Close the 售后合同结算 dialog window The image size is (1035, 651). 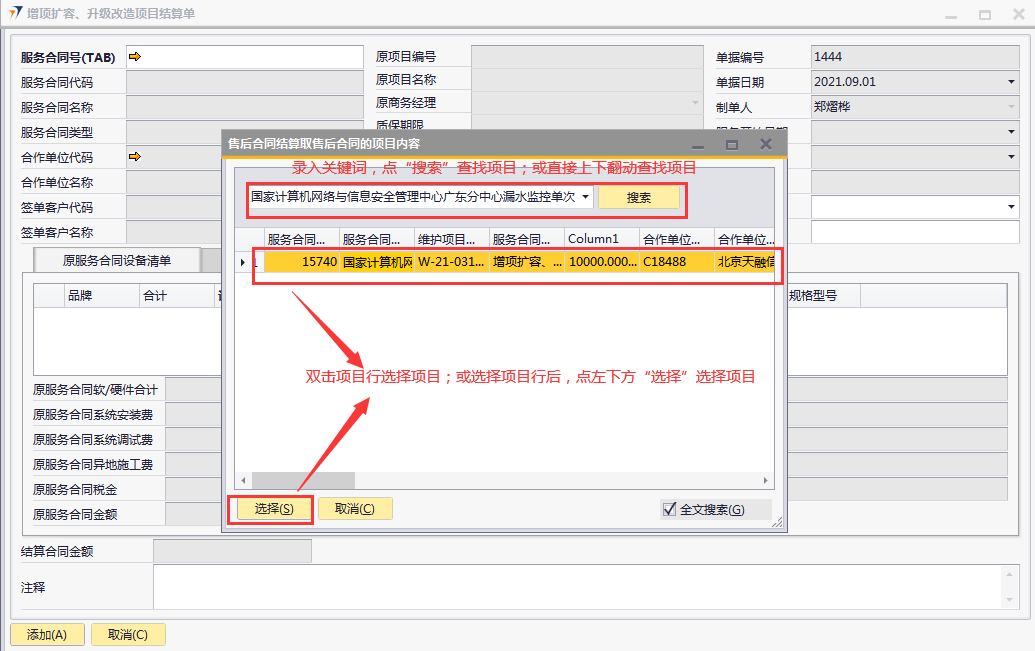[x=766, y=144]
